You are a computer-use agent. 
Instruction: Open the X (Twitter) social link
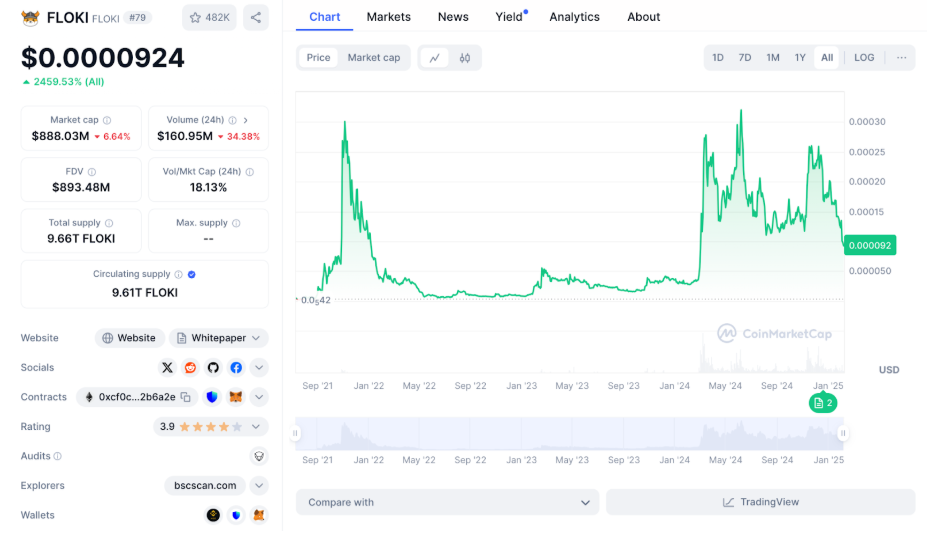(167, 368)
